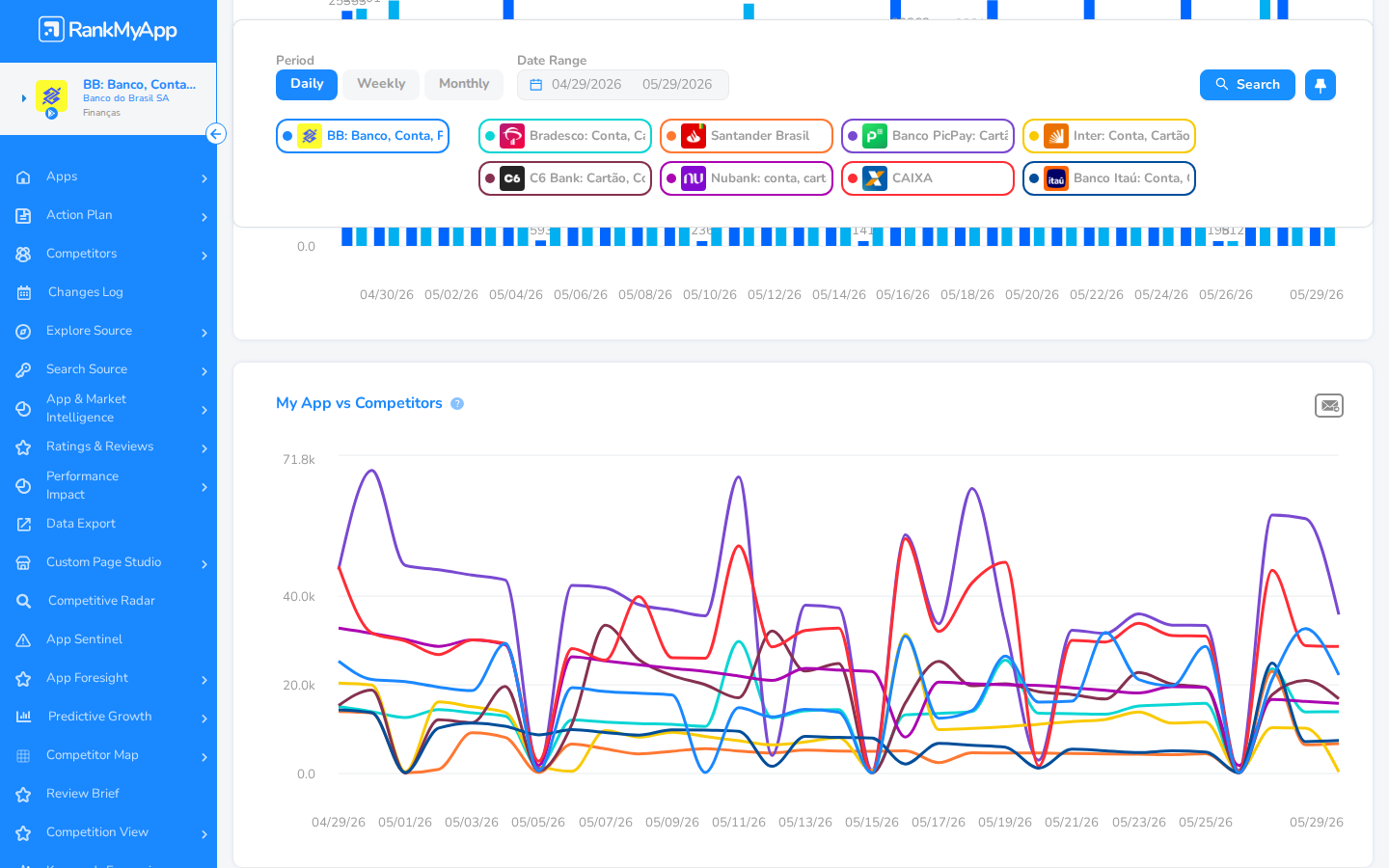Click the date range start 04/29/2026
Screen dimensions: 1389x868
(x=586, y=85)
